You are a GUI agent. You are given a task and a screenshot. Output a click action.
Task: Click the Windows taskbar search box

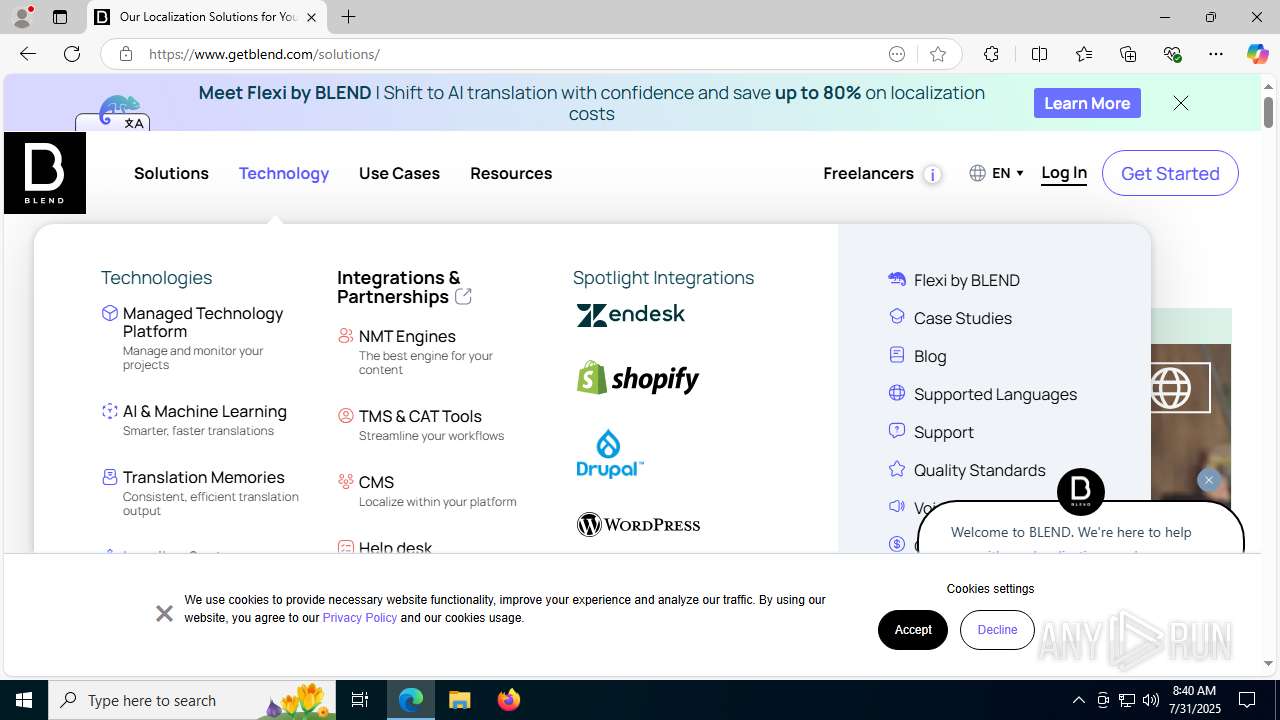[x=192, y=700]
